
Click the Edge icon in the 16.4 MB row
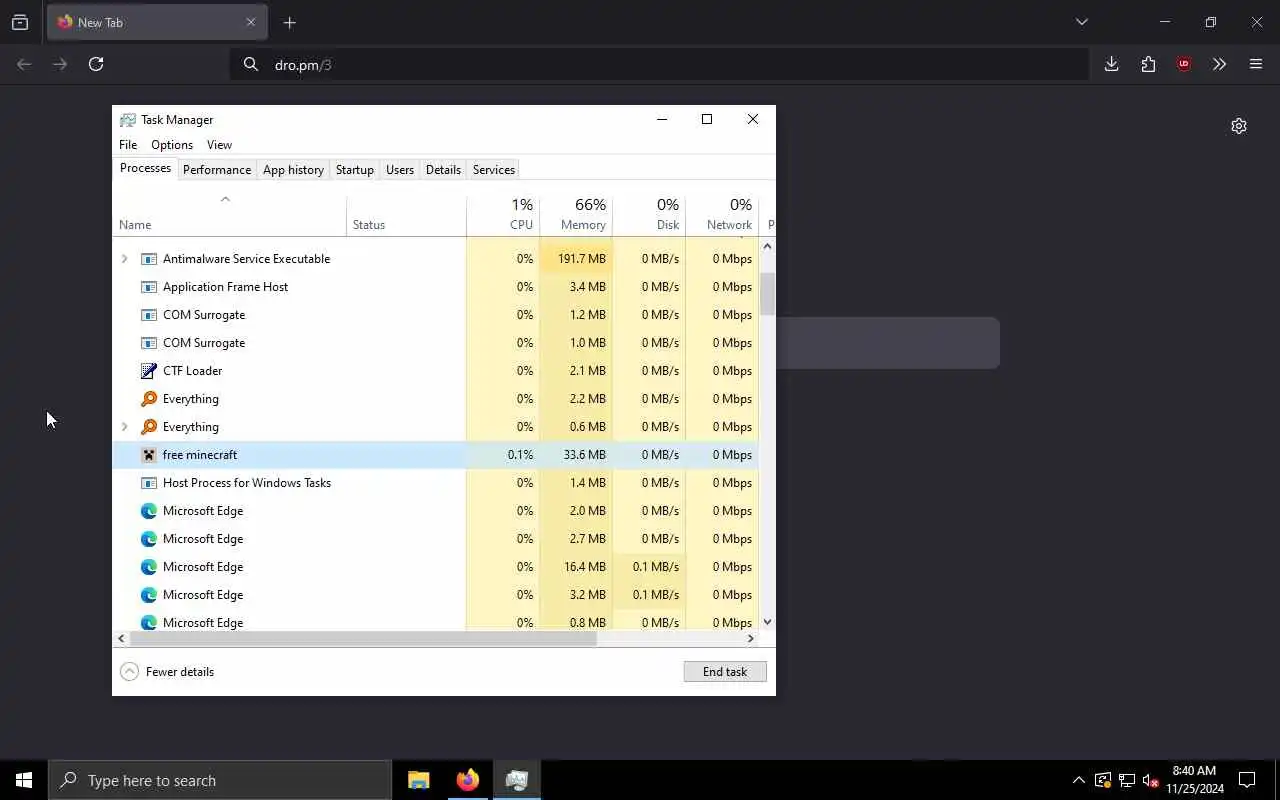click(x=149, y=567)
